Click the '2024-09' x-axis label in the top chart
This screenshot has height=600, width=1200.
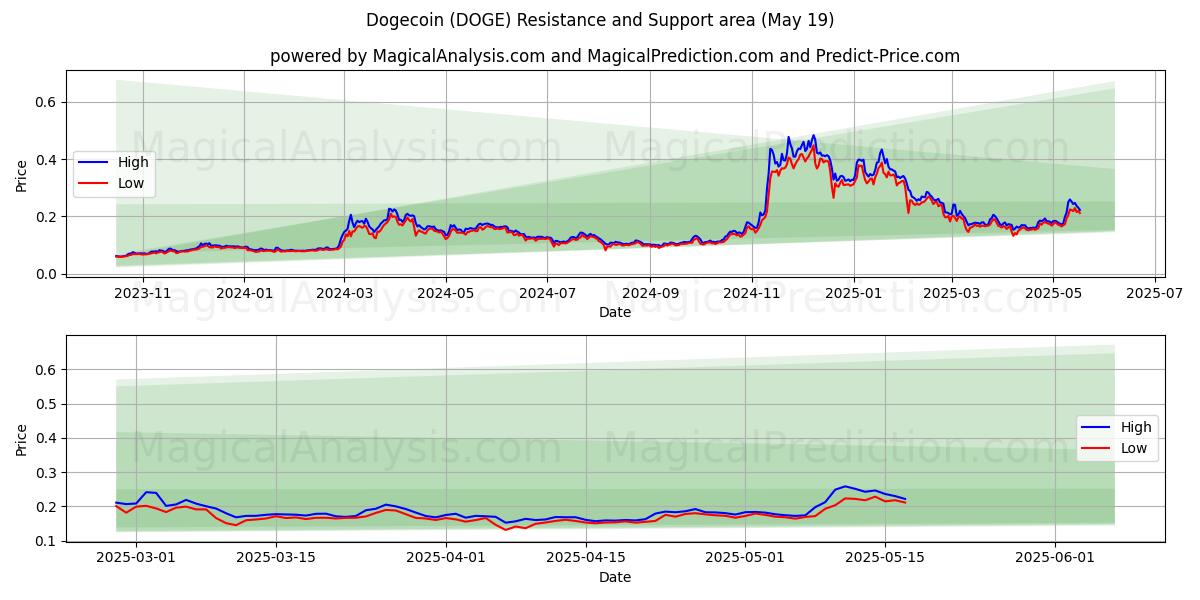(x=650, y=293)
